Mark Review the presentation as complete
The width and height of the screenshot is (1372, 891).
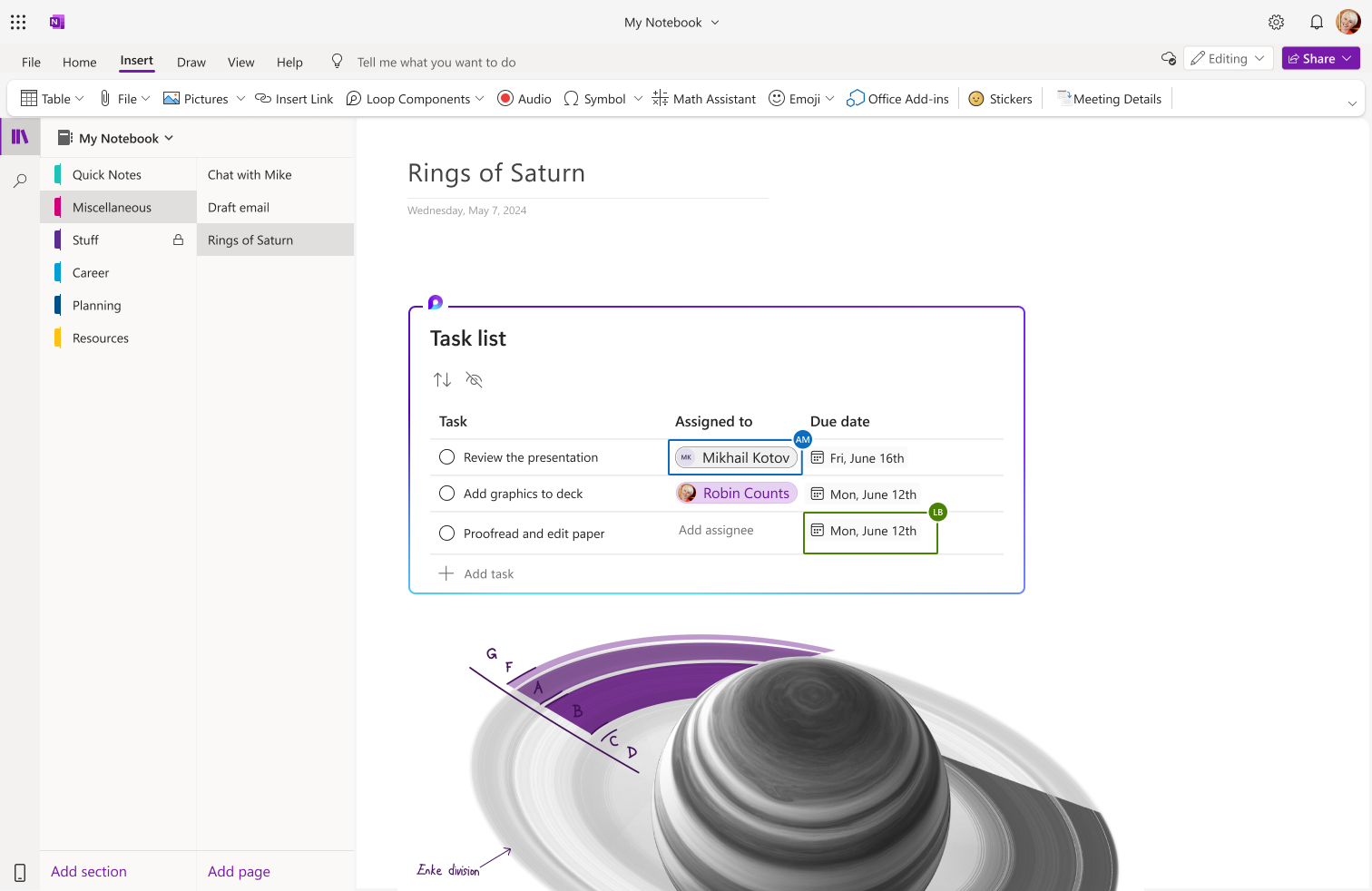click(446, 457)
